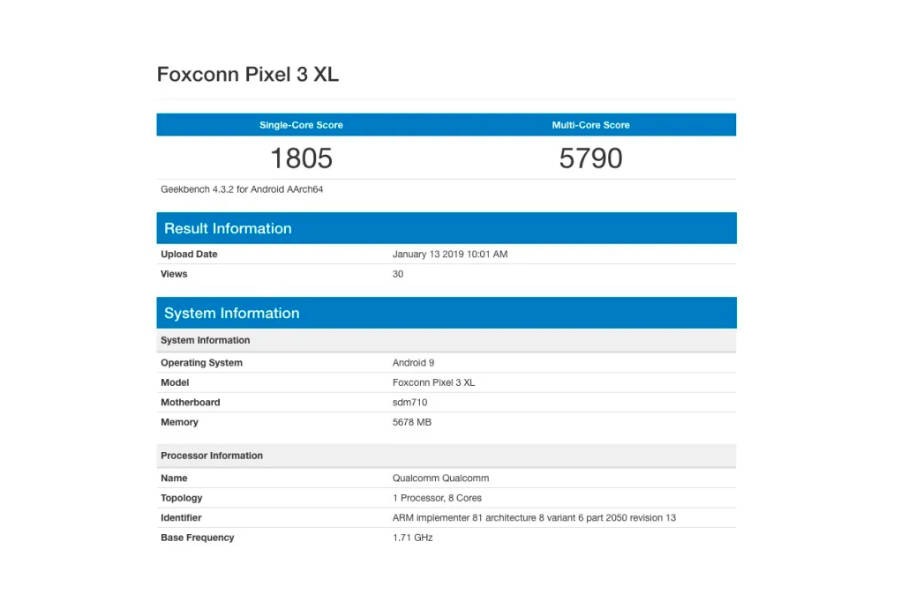Click the memory value 5678 MB
This screenshot has width=900, height=600.
[412, 422]
